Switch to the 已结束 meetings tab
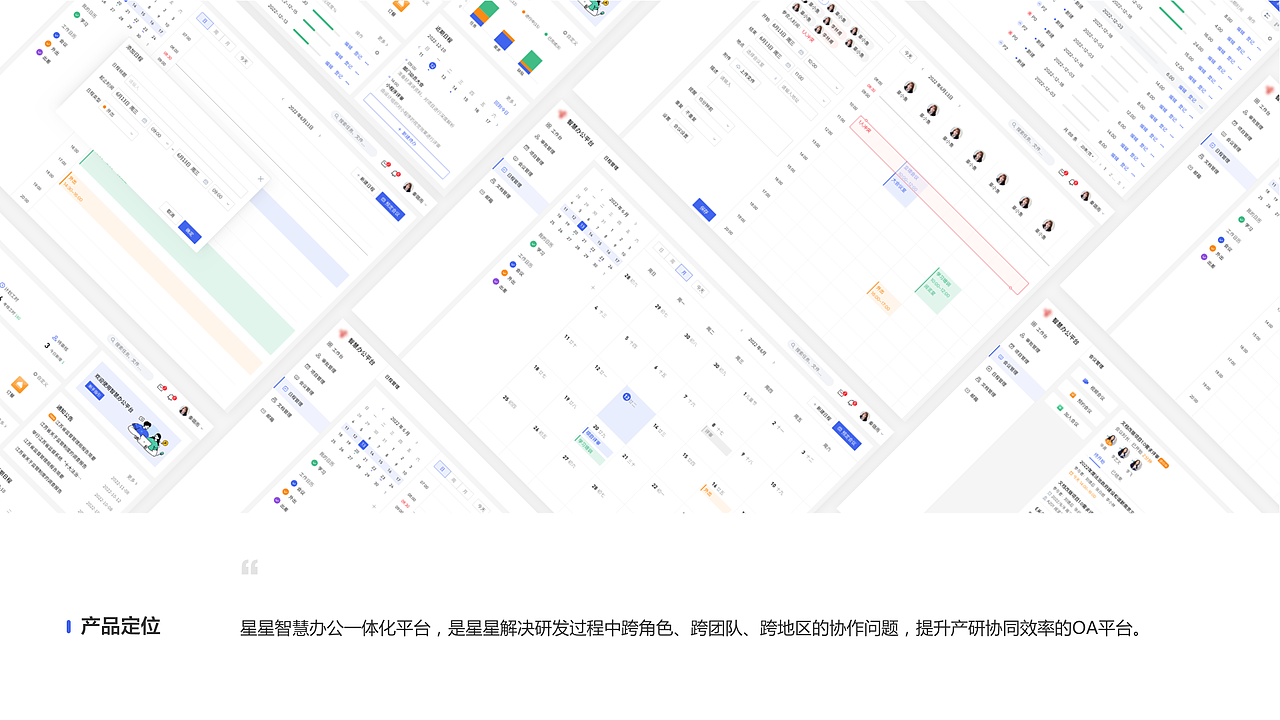1280x720 pixels. click(1116, 474)
